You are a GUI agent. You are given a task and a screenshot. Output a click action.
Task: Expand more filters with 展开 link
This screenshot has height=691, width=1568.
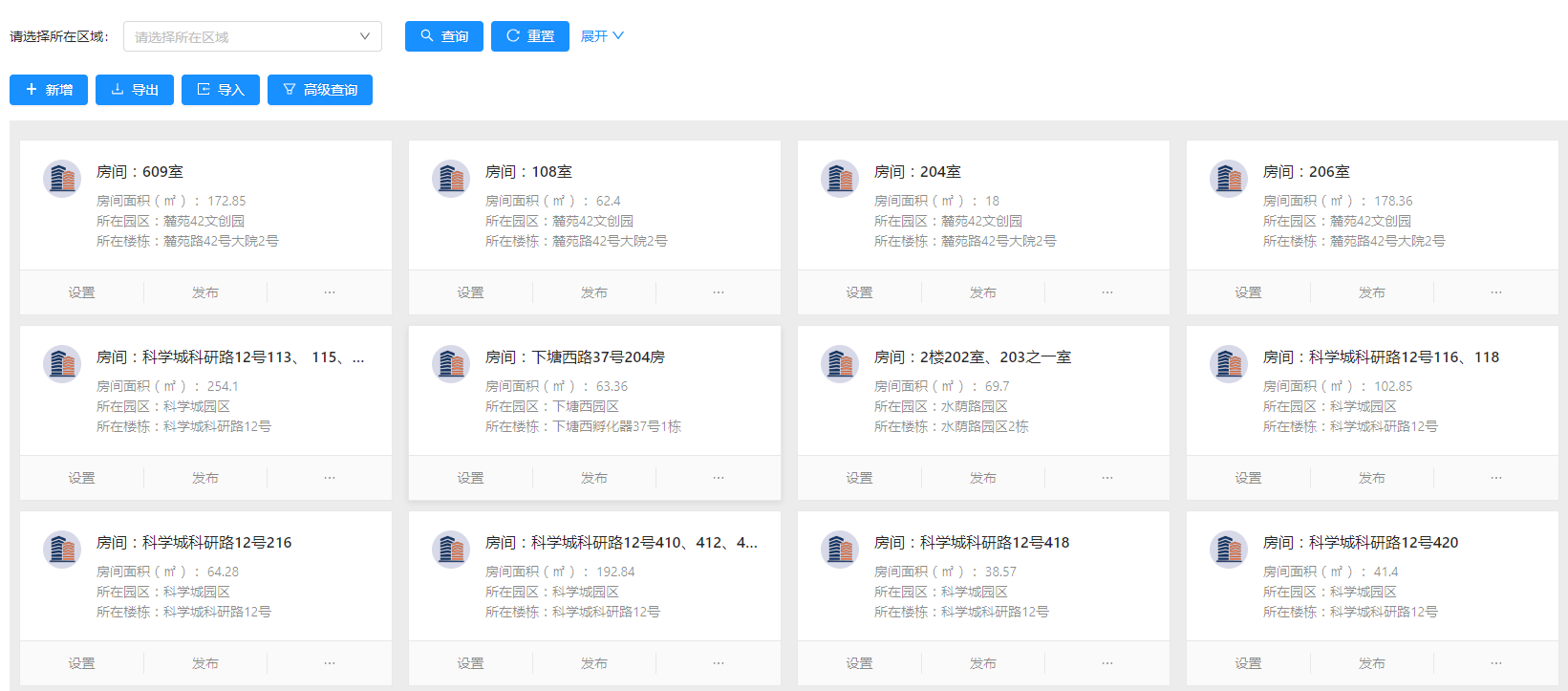[602, 36]
